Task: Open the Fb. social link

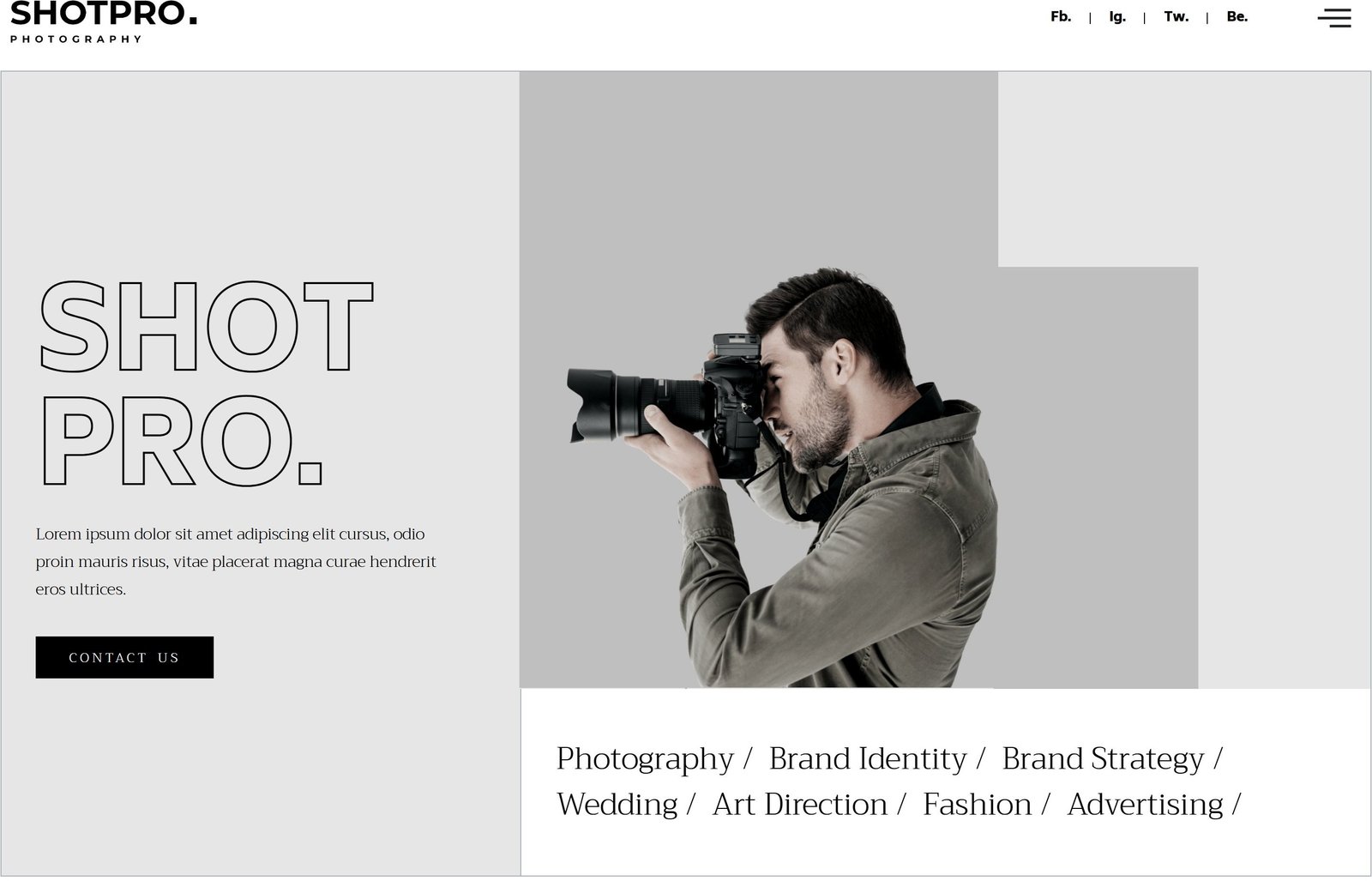Action: pyautogui.click(x=1060, y=16)
